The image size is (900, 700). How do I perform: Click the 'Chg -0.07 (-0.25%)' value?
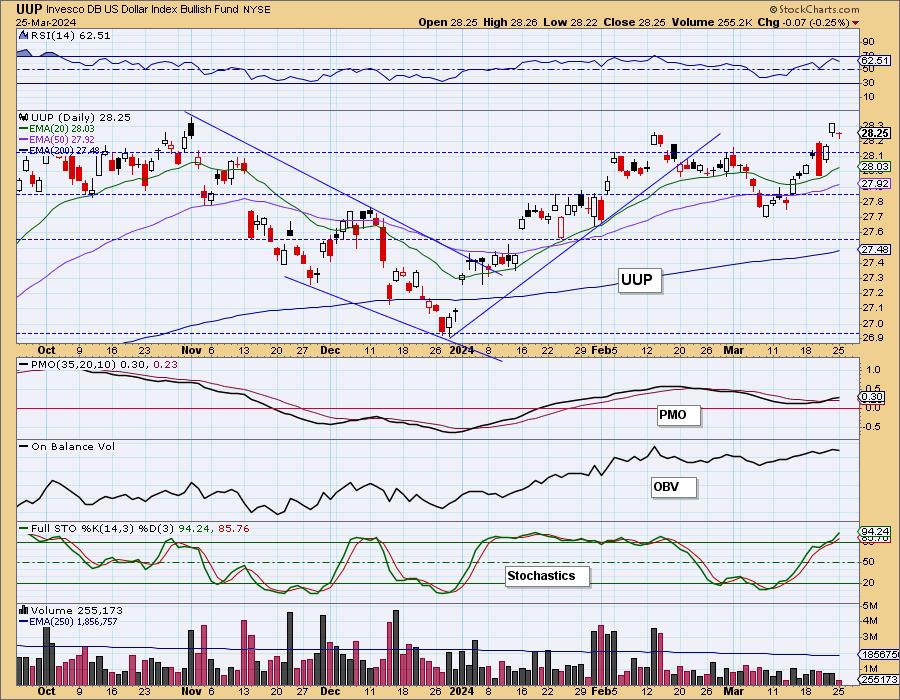point(804,22)
